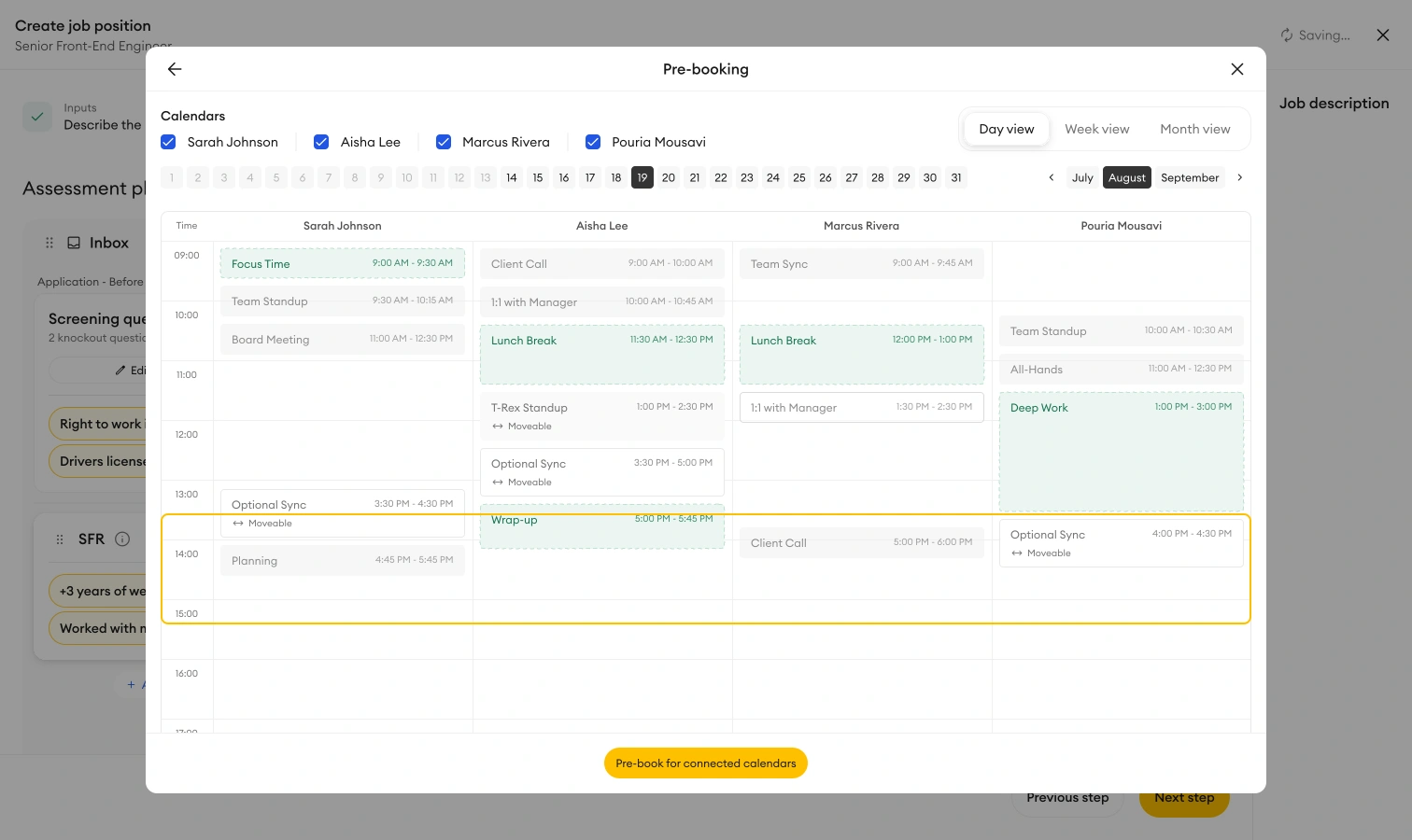Select day 31 in date strip
The width and height of the screenshot is (1412, 840).
956,177
